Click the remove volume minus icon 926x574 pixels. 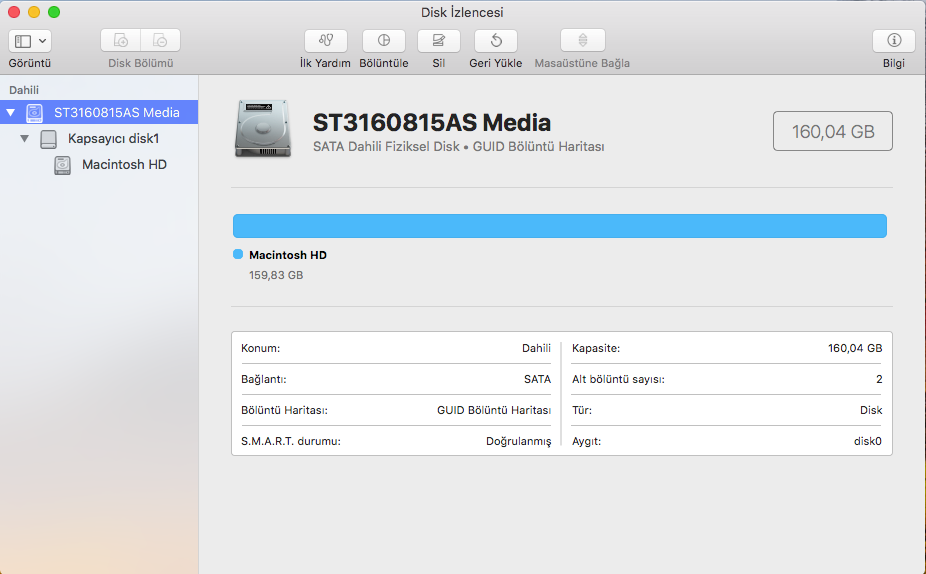pyautogui.click(x=160, y=41)
